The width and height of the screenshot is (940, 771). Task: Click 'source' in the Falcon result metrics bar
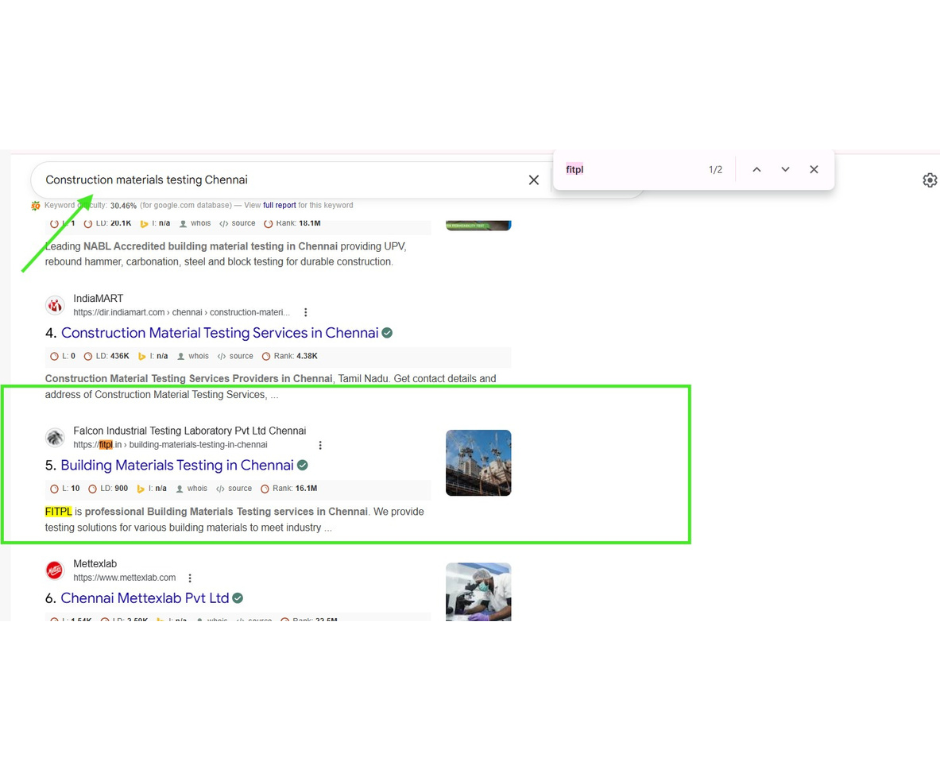point(234,489)
